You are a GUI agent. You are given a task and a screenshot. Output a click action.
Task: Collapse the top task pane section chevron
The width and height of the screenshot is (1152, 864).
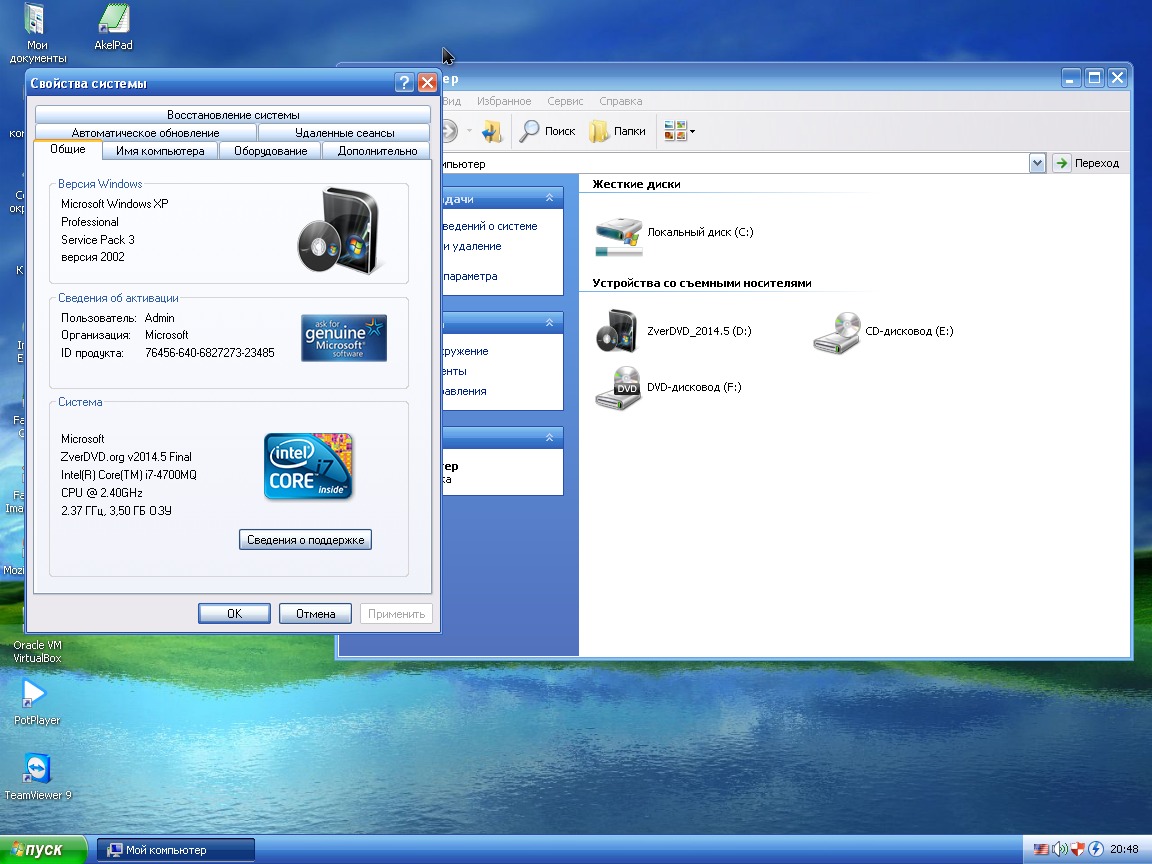pyautogui.click(x=549, y=199)
